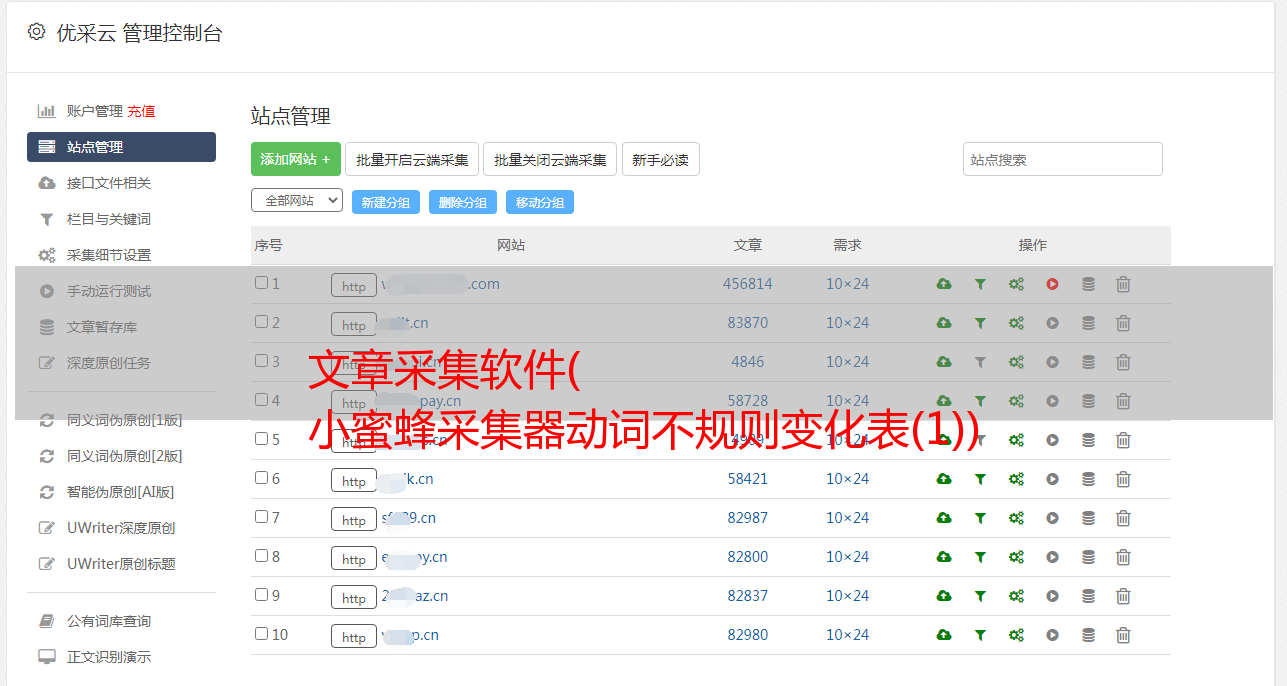This screenshot has width=1287, height=686.
Task: Click the http button in row 10
Action: click(354, 636)
